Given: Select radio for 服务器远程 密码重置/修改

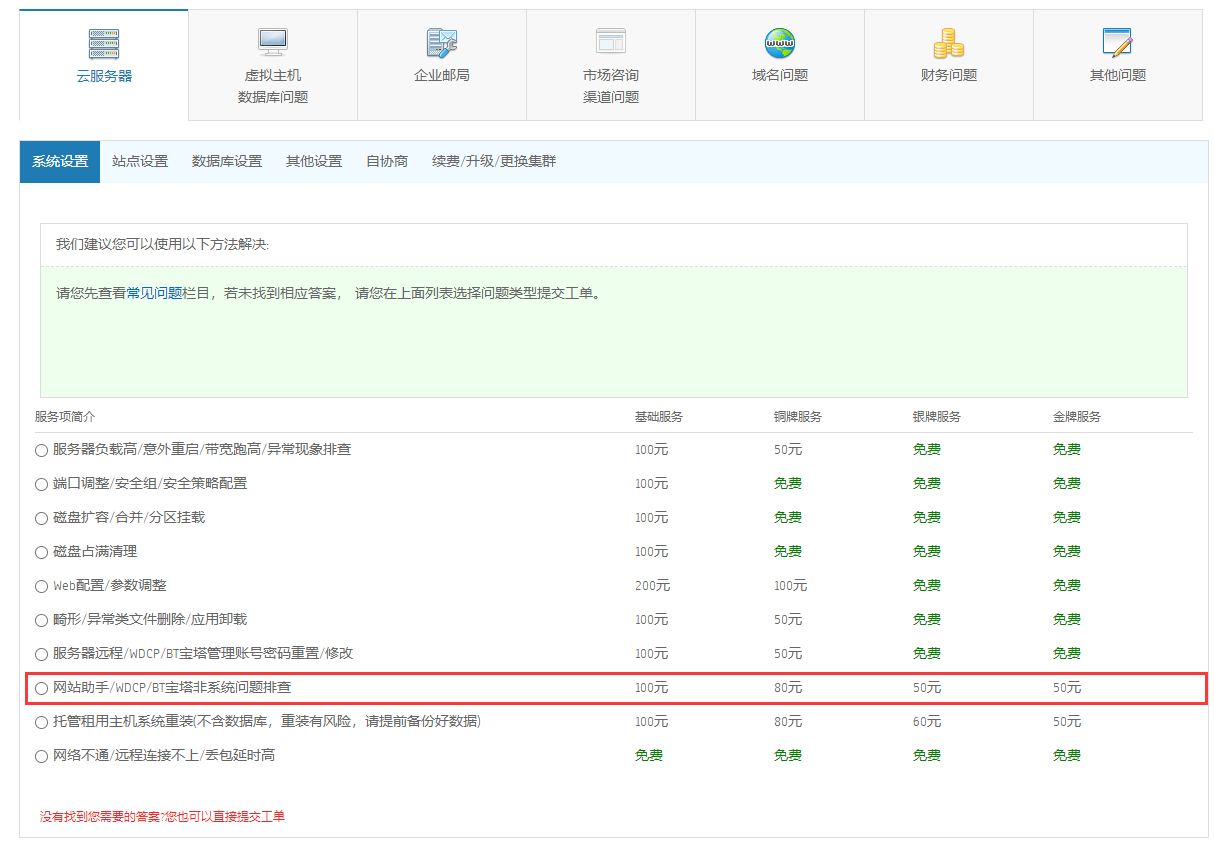Looking at the screenshot, I should pos(41,655).
